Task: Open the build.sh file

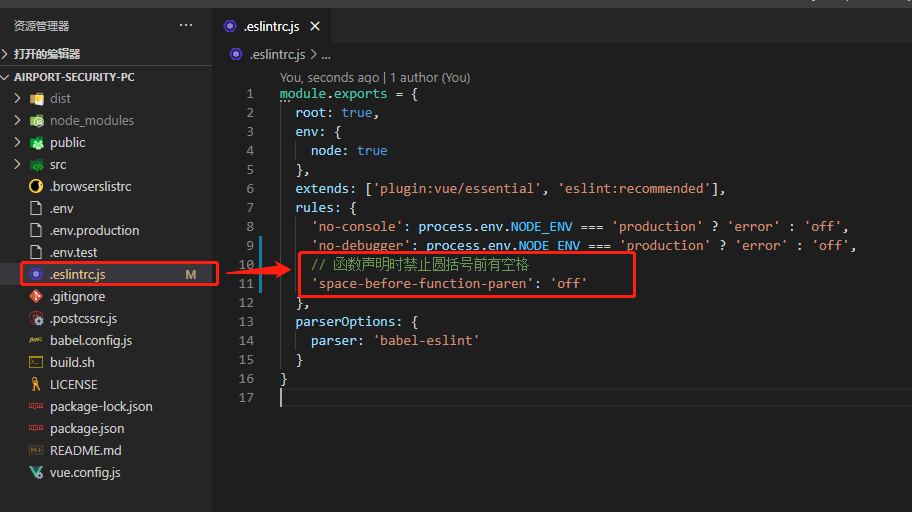Action: [x=72, y=362]
